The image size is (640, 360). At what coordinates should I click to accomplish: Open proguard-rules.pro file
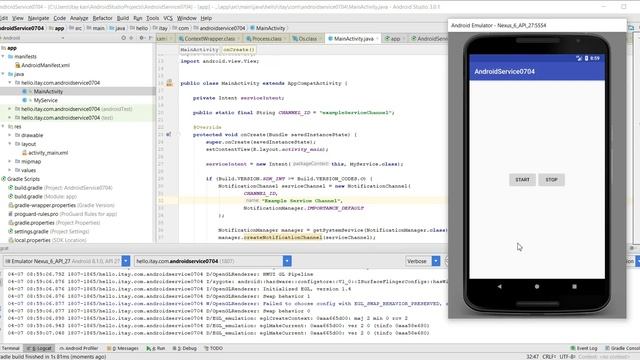coord(62,214)
